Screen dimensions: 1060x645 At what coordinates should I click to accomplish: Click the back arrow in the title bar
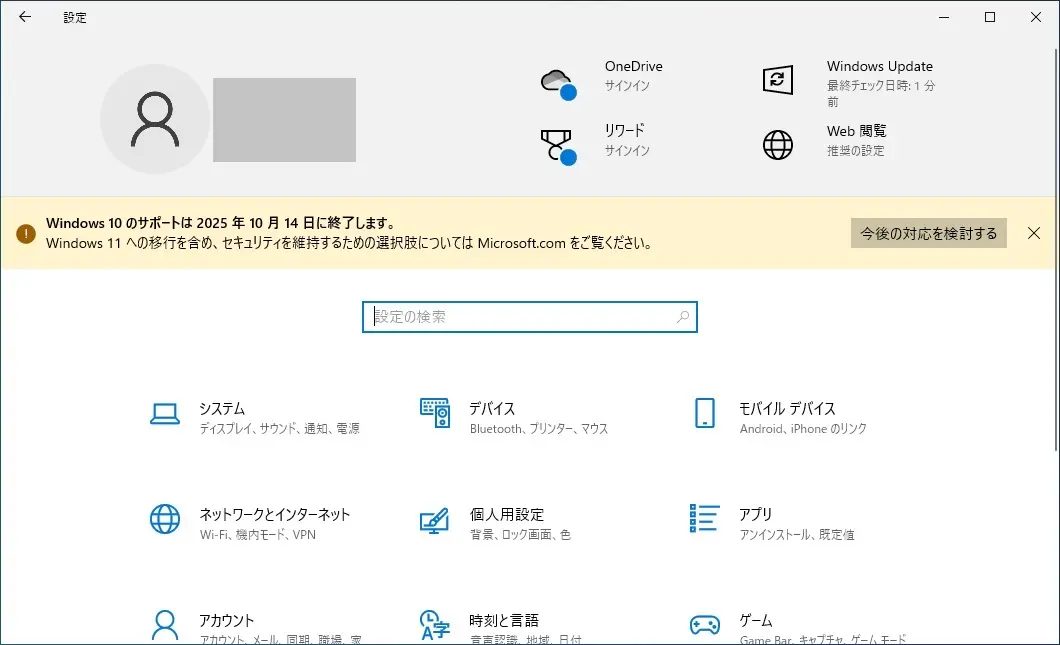tap(25, 17)
